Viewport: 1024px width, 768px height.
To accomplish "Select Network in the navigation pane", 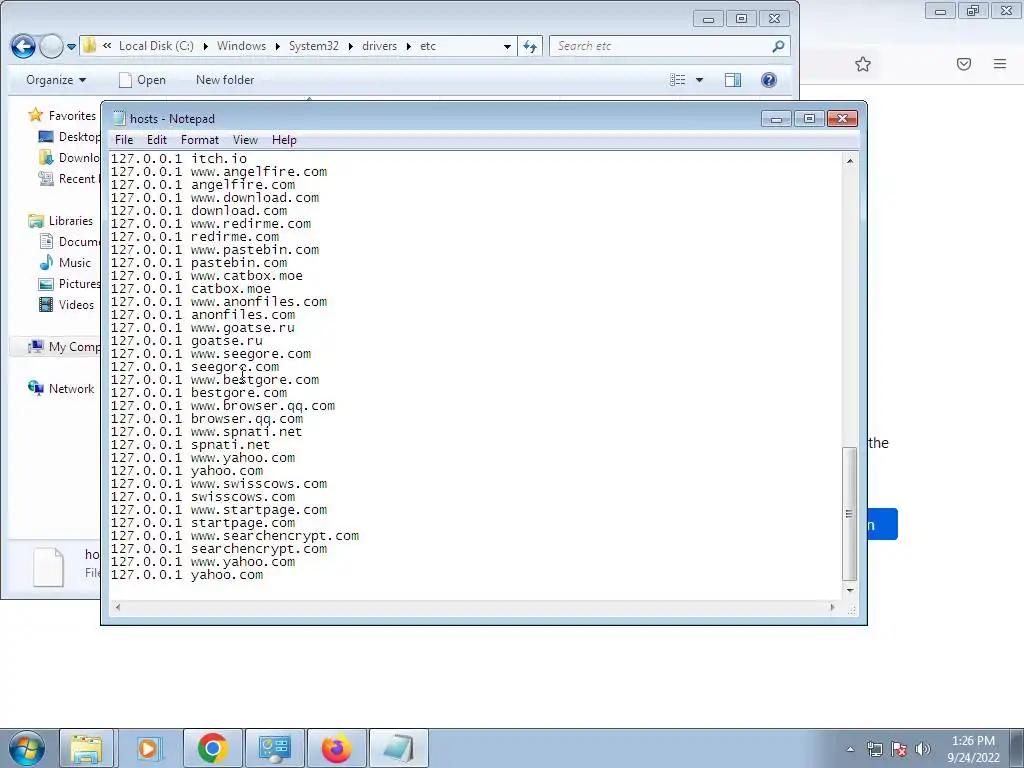I will [61, 389].
